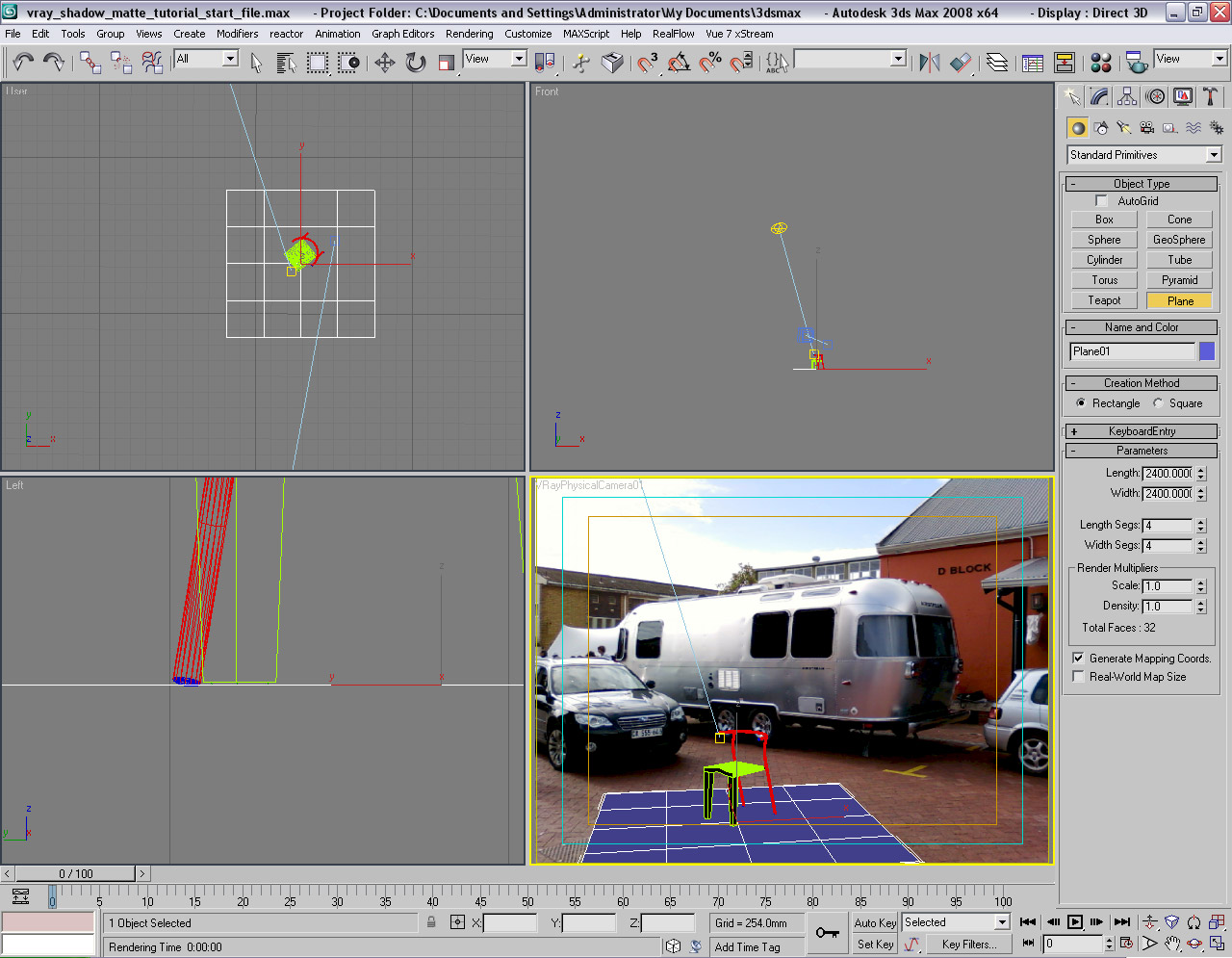Toggle the 3D Snaps magnet icon
Viewport: 1232px width, 958px height.
(x=648, y=63)
